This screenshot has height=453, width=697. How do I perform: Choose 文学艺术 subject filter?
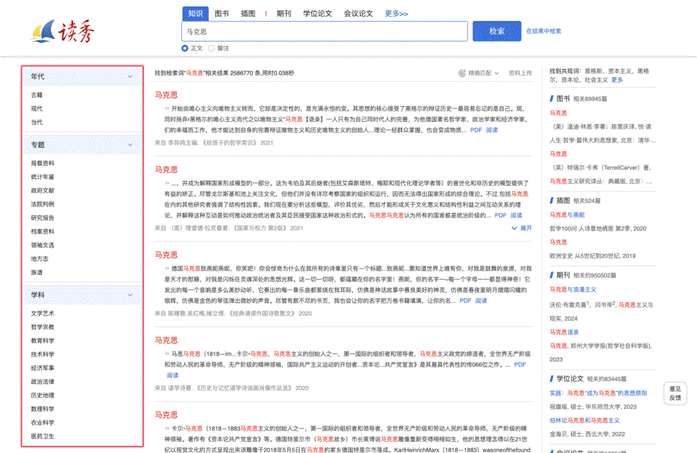click(43, 313)
